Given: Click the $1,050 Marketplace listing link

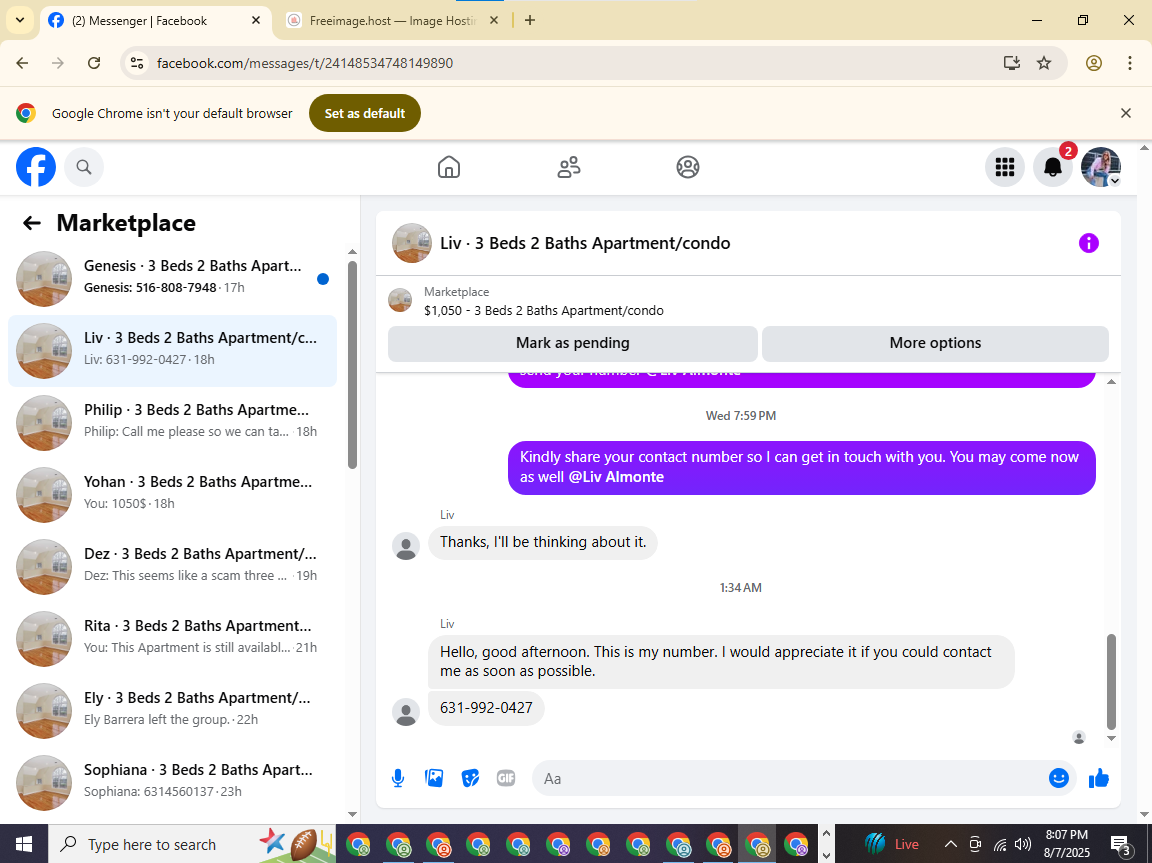Looking at the screenshot, I should 543,311.
